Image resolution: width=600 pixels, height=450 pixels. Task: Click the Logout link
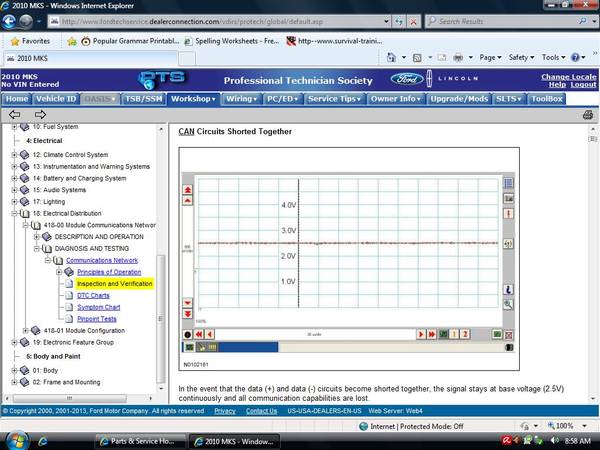583,85
